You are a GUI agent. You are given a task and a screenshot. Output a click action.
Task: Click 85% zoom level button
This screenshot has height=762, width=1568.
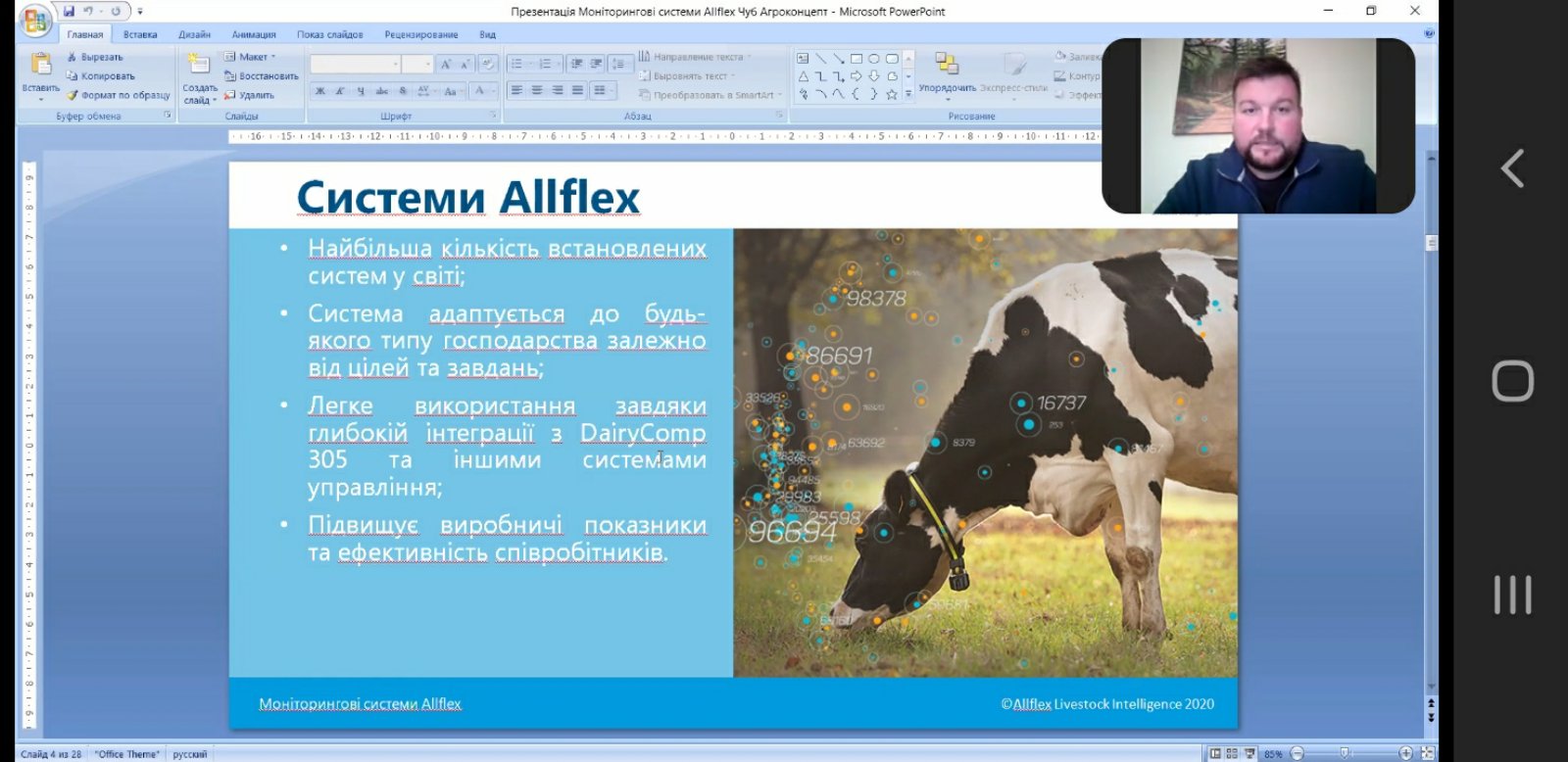pos(1273,754)
